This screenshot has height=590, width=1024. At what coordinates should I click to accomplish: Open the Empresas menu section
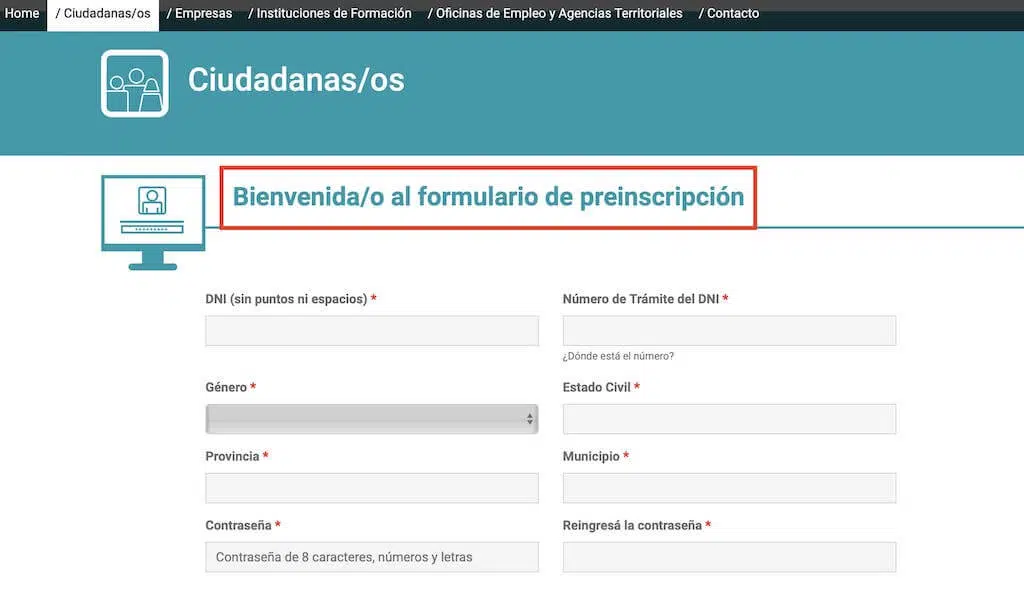(199, 14)
